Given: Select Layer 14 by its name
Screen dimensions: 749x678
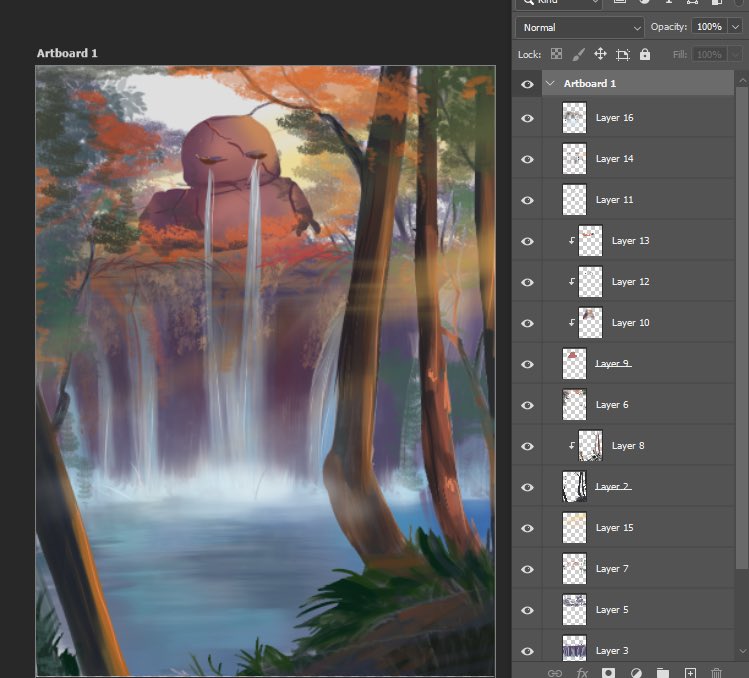Looking at the screenshot, I should point(614,159).
